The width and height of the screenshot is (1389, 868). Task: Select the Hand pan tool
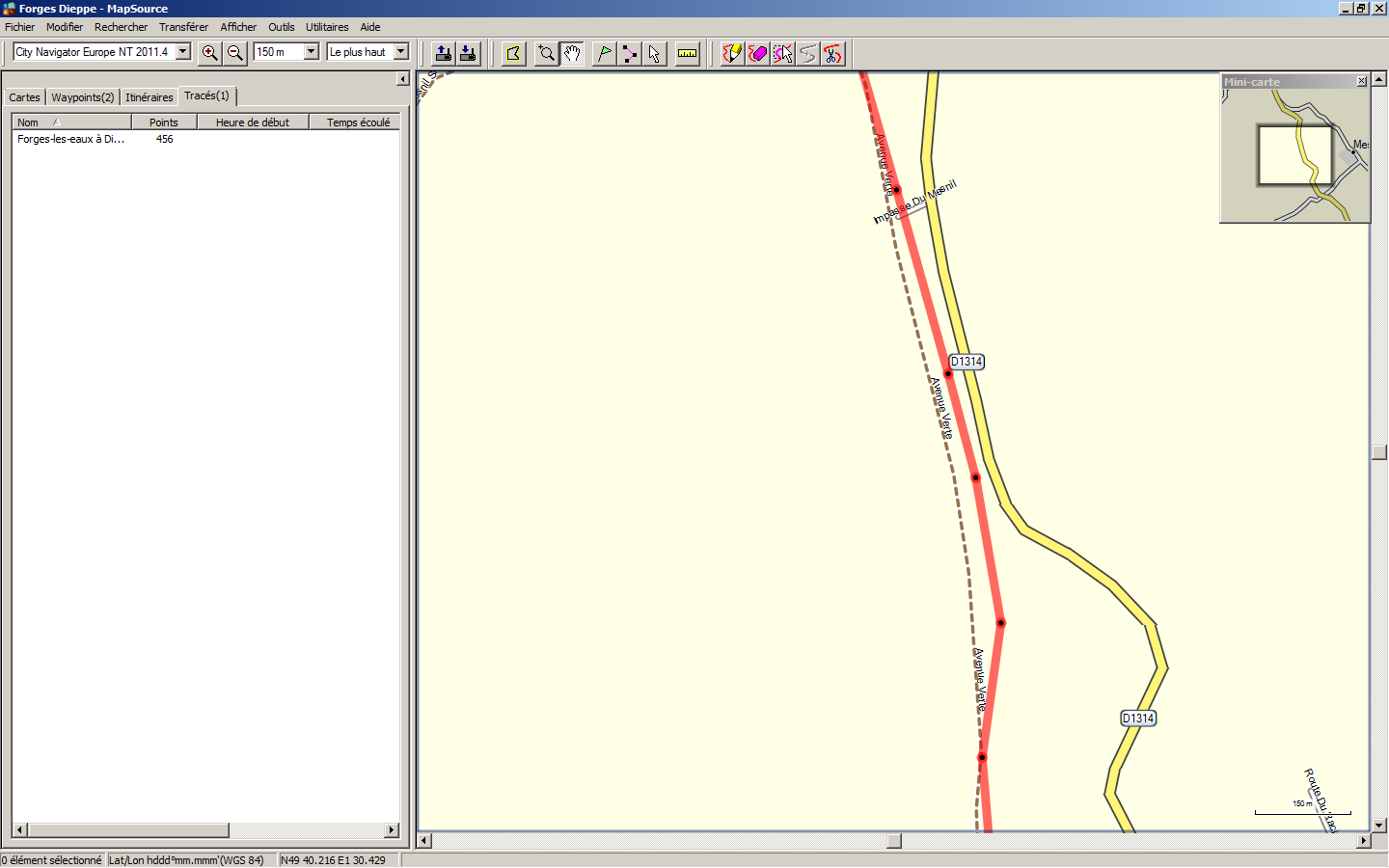tap(572, 53)
